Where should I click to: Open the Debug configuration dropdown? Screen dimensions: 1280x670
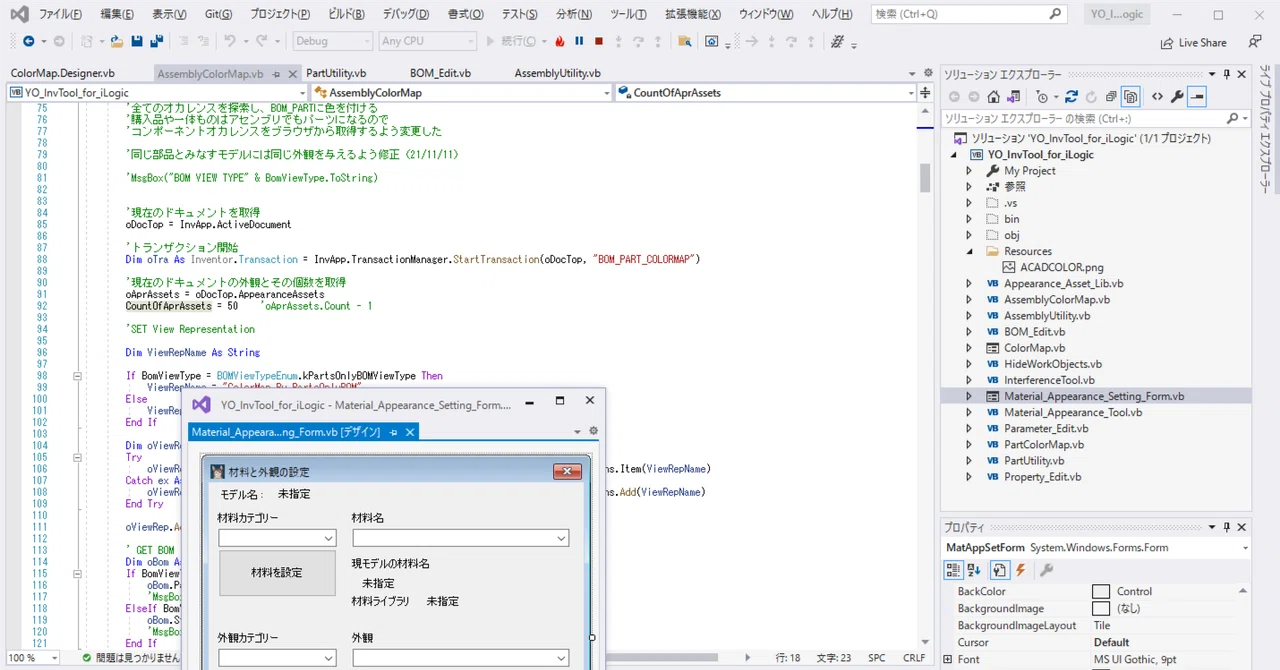[x=333, y=41]
